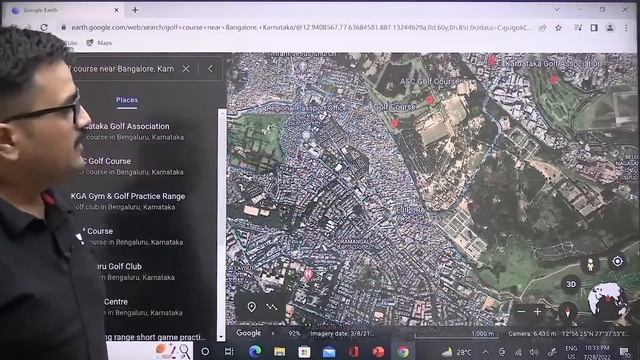Open the Bengaluru Golf Club result

pos(135,271)
